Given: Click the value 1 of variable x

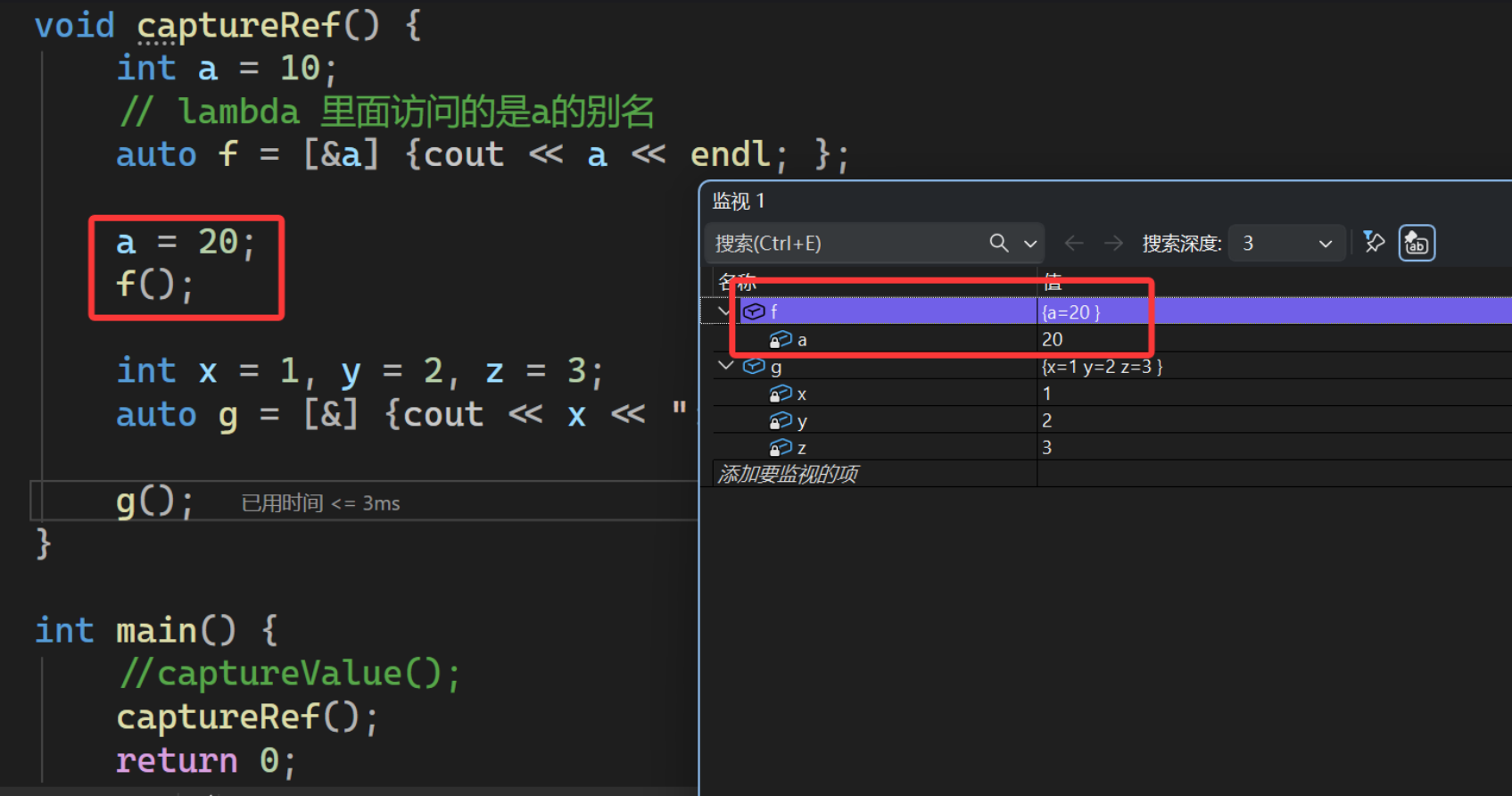Looking at the screenshot, I should click(1047, 394).
